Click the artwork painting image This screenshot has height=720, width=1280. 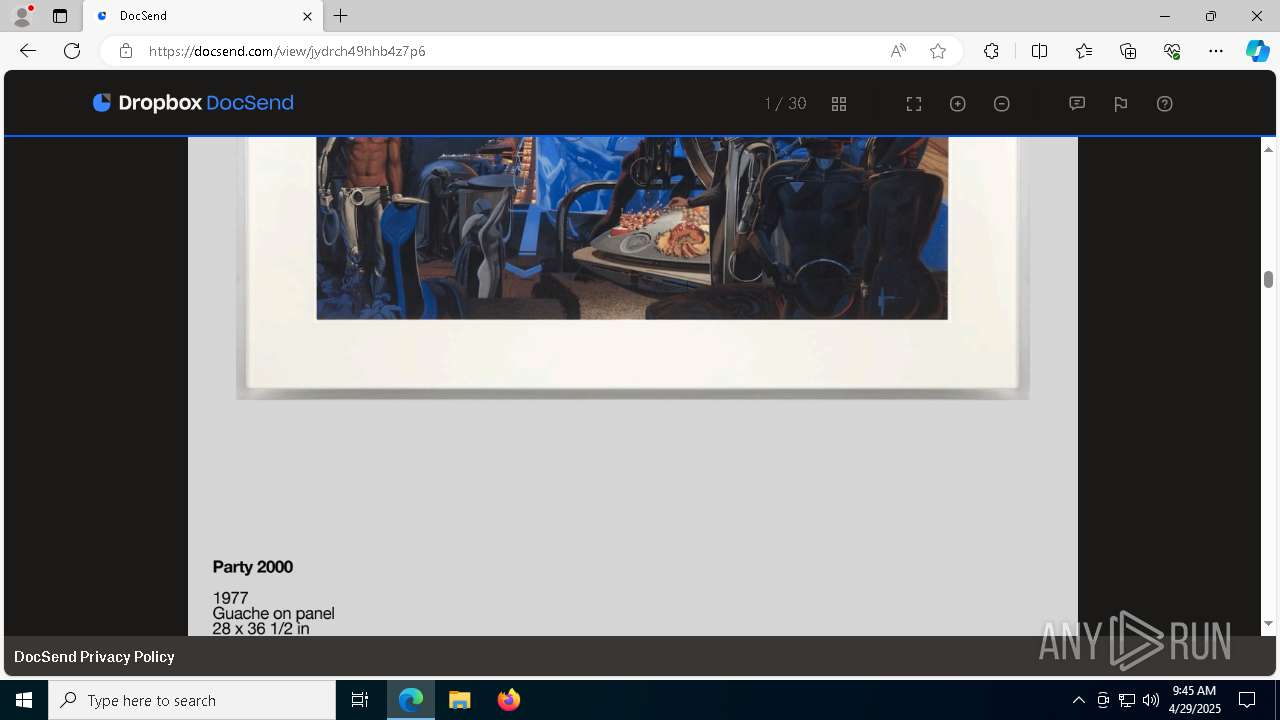coord(632,229)
